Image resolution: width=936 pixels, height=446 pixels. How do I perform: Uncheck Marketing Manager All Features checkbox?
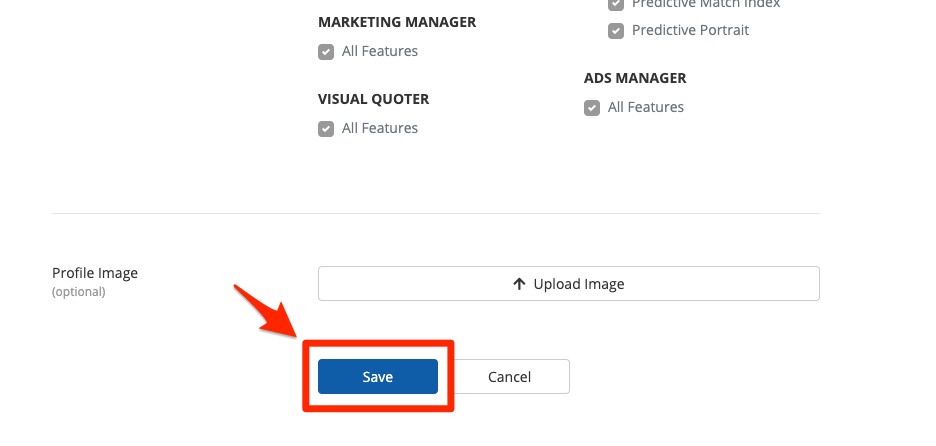[x=326, y=52]
